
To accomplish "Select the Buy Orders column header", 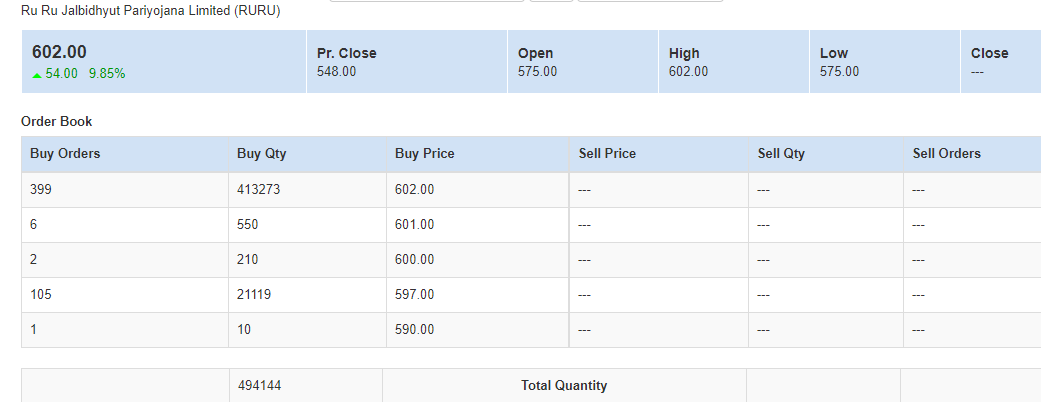I will [65, 153].
